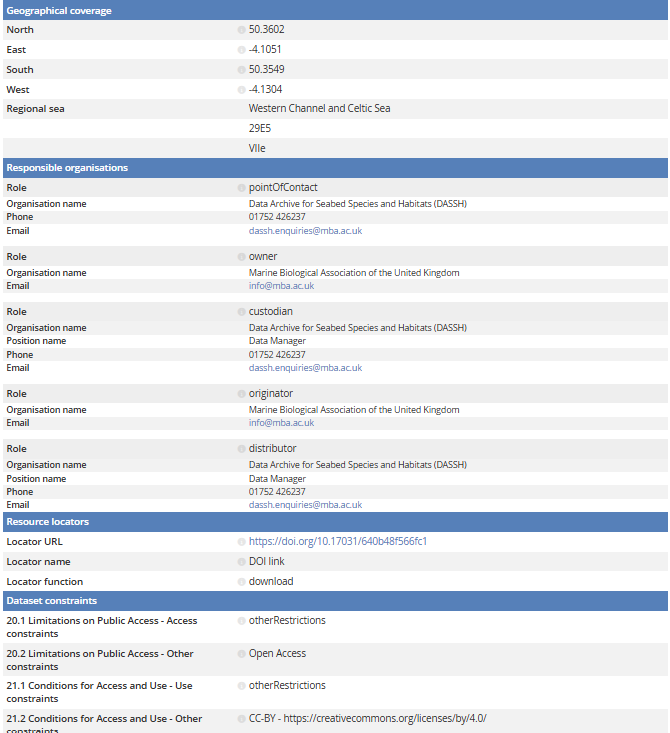Click the pointOfContact email dassh.enquiries@mba.ac.uk

coord(305,231)
